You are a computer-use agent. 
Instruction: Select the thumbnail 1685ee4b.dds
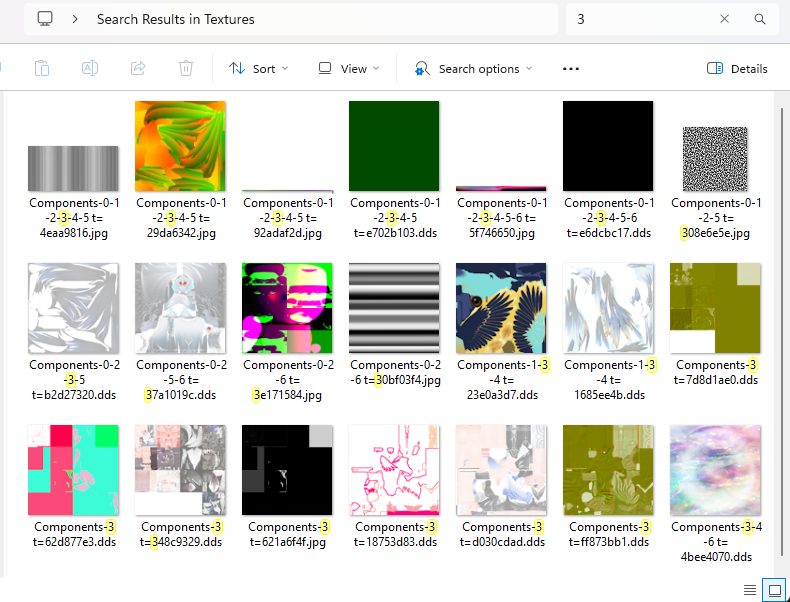tap(608, 308)
